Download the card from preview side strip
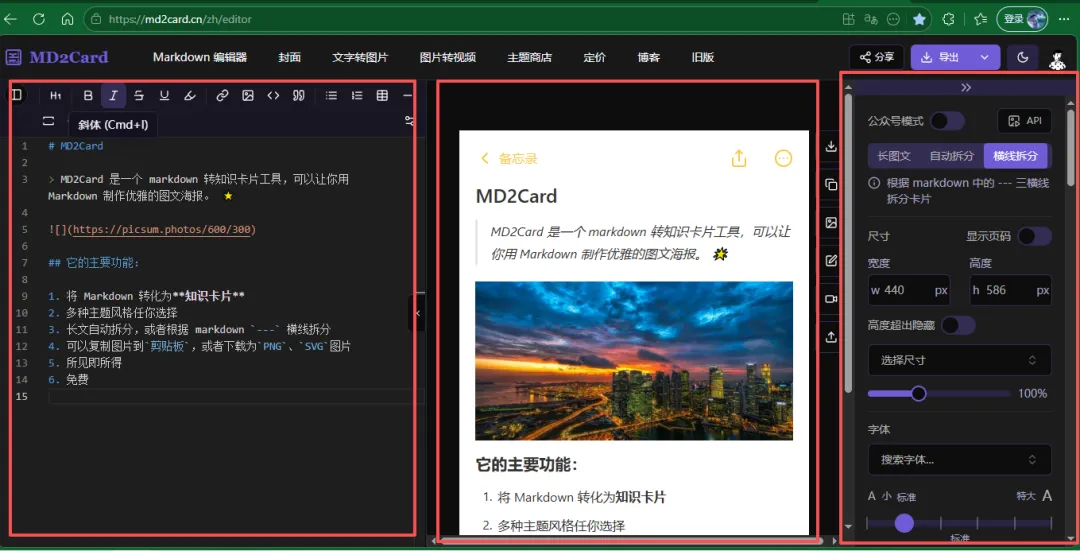This screenshot has width=1080, height=551. tap(831, 147)
